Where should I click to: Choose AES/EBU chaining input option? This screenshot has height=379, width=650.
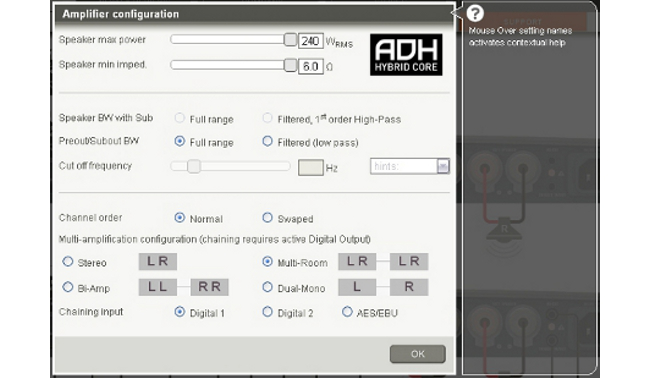click(347, 312)
